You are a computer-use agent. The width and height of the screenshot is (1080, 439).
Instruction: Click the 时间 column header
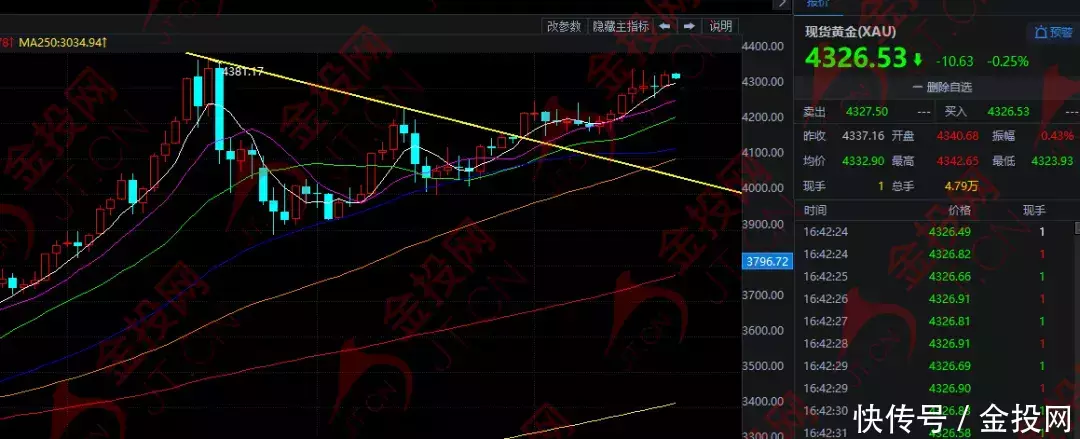(815, 211)
